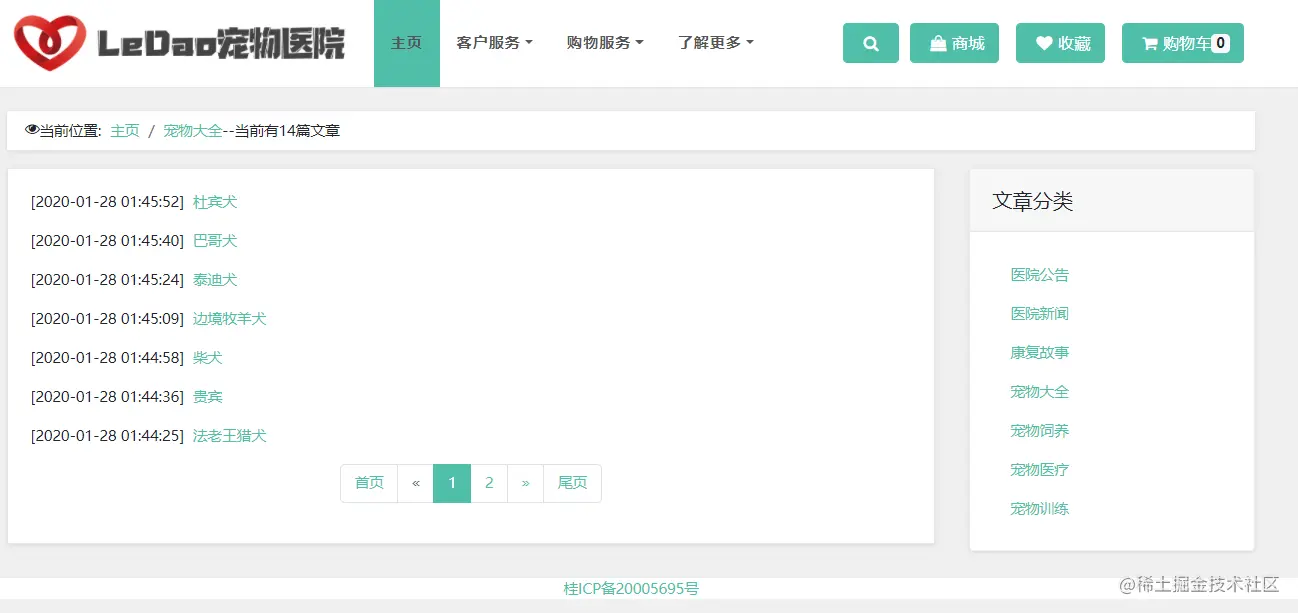1298x613 pixels.
Task: Open the 宠物医疗 category
Action: tap(1040, 470)
